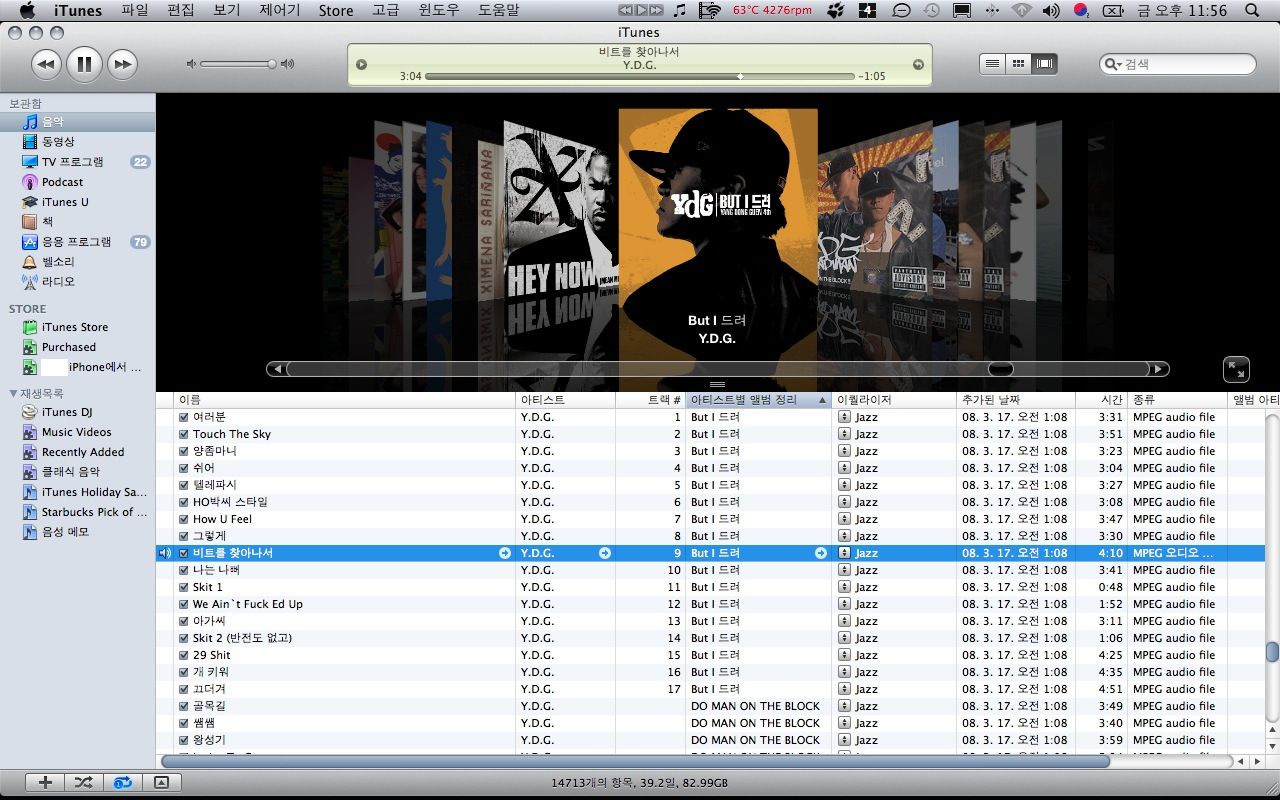This screenshot has width=1280, height=800.
Task: Click the iTunes Store shopping bag icon
Action: click(x=30, y=327)
